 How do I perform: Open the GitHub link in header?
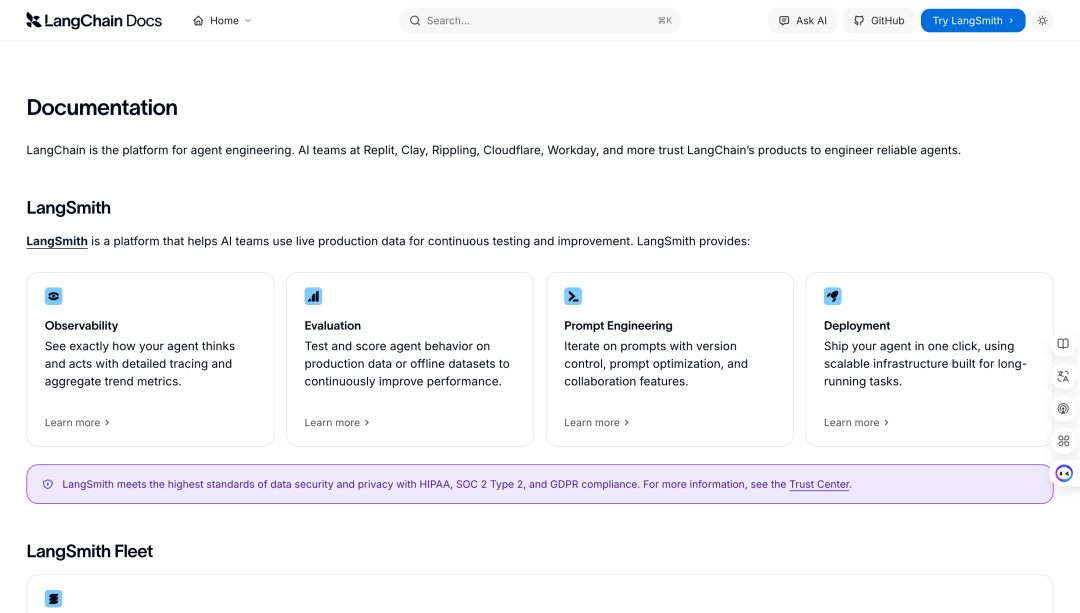point(879,21)
